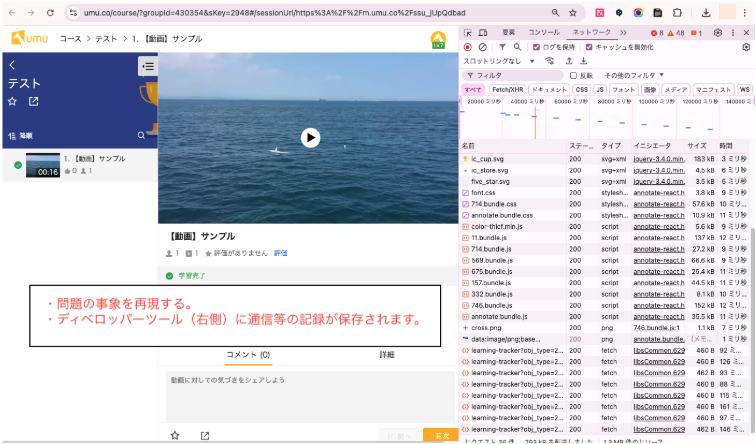Viewport: 756px width, 444px height.
Task: Show more DevTools tabs with the chevron
Action: [x=624, y=33]
